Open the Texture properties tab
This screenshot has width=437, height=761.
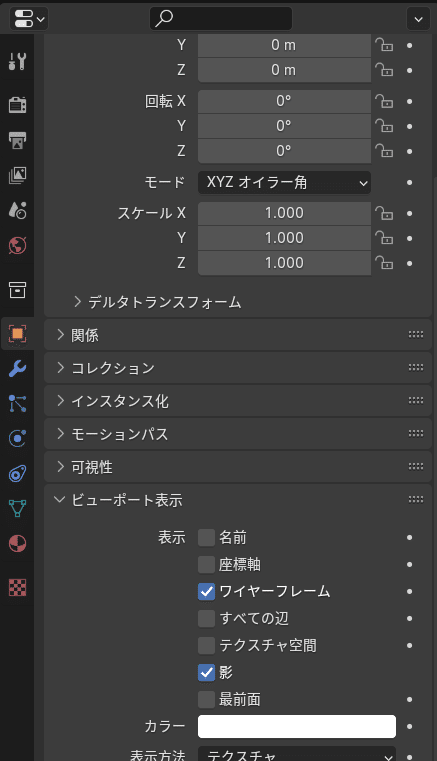17,588
